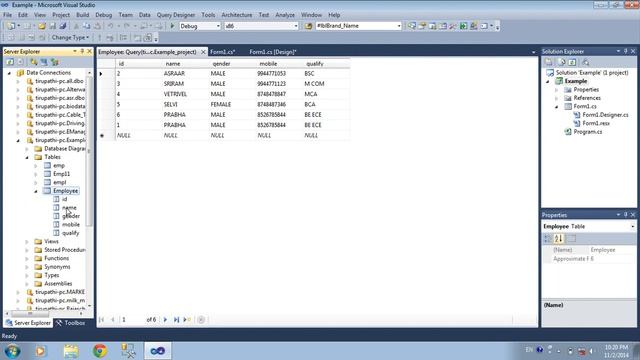Image resolution: width=640 pixels, height=360 pixels.
Task: Open the File menu
Action: [7, 15]
